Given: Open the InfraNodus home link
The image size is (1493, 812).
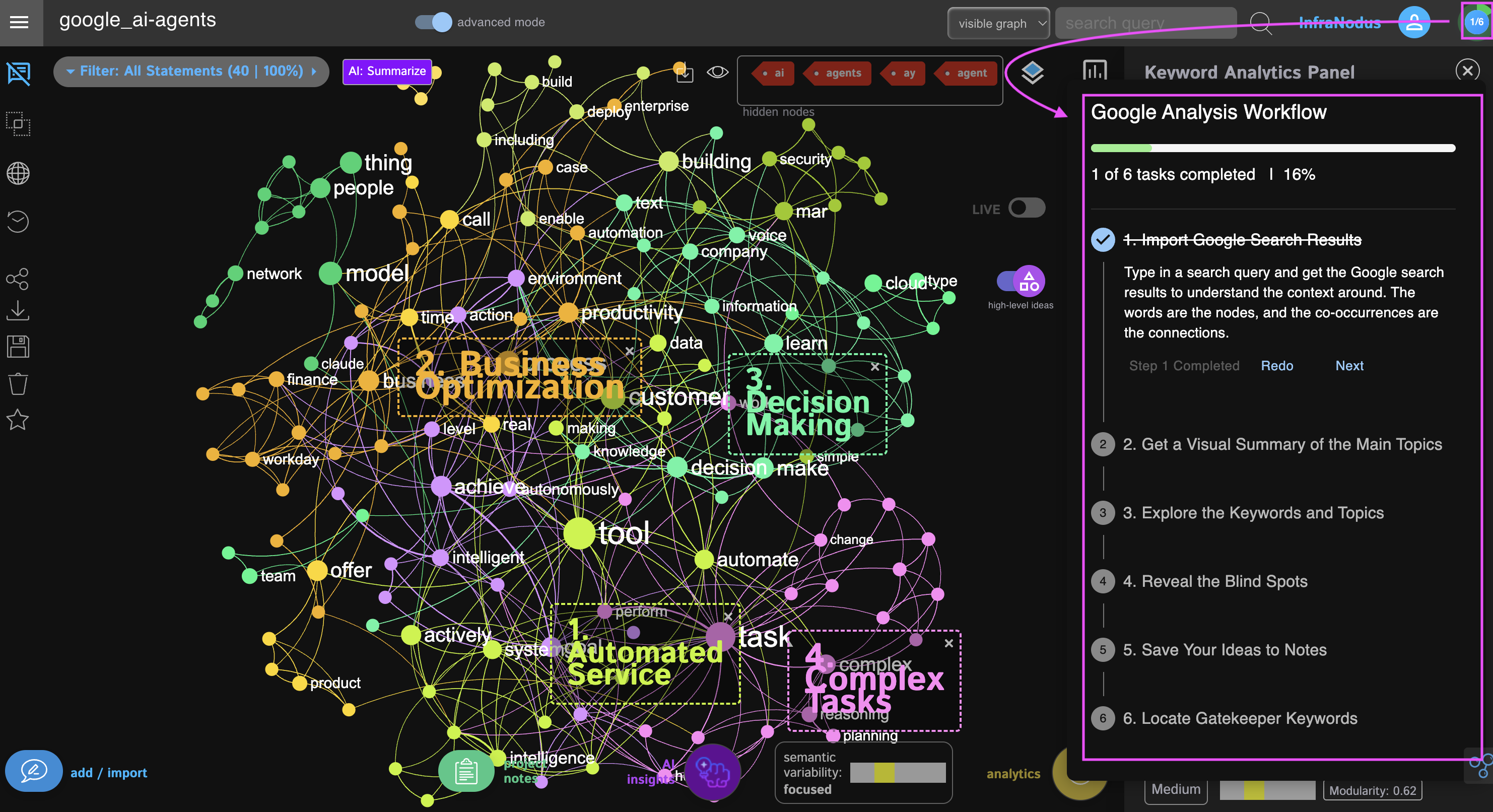Looking at the screenshot, I should coord(1339,23).
